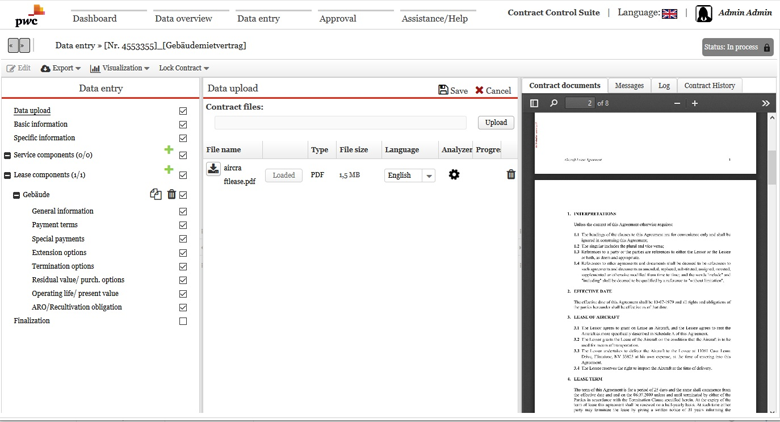Open the Special payments tree item
The height and width of the screenshot is (422, 780).
click(x=58, y=239)
